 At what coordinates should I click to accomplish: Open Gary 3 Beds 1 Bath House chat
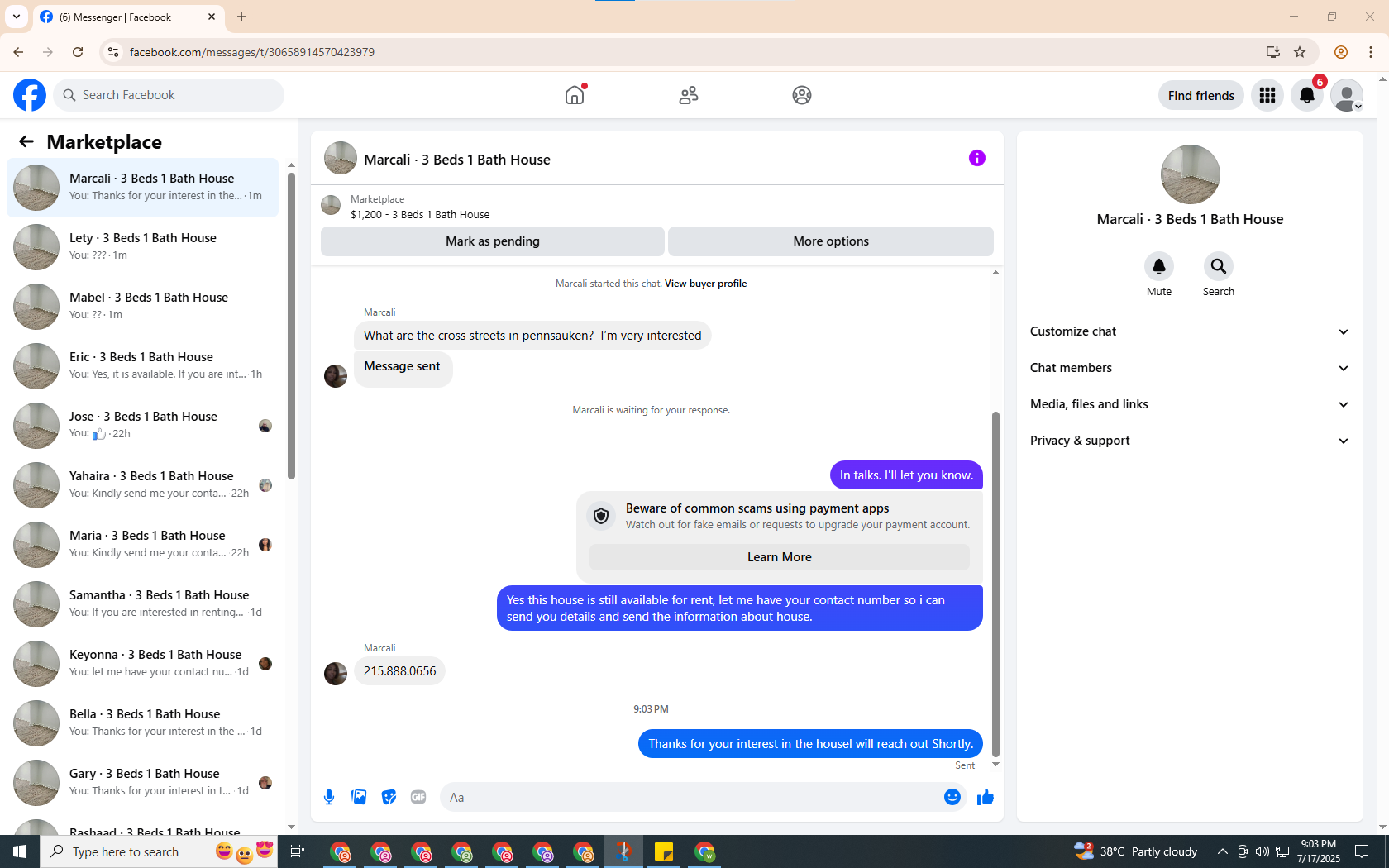142,782
